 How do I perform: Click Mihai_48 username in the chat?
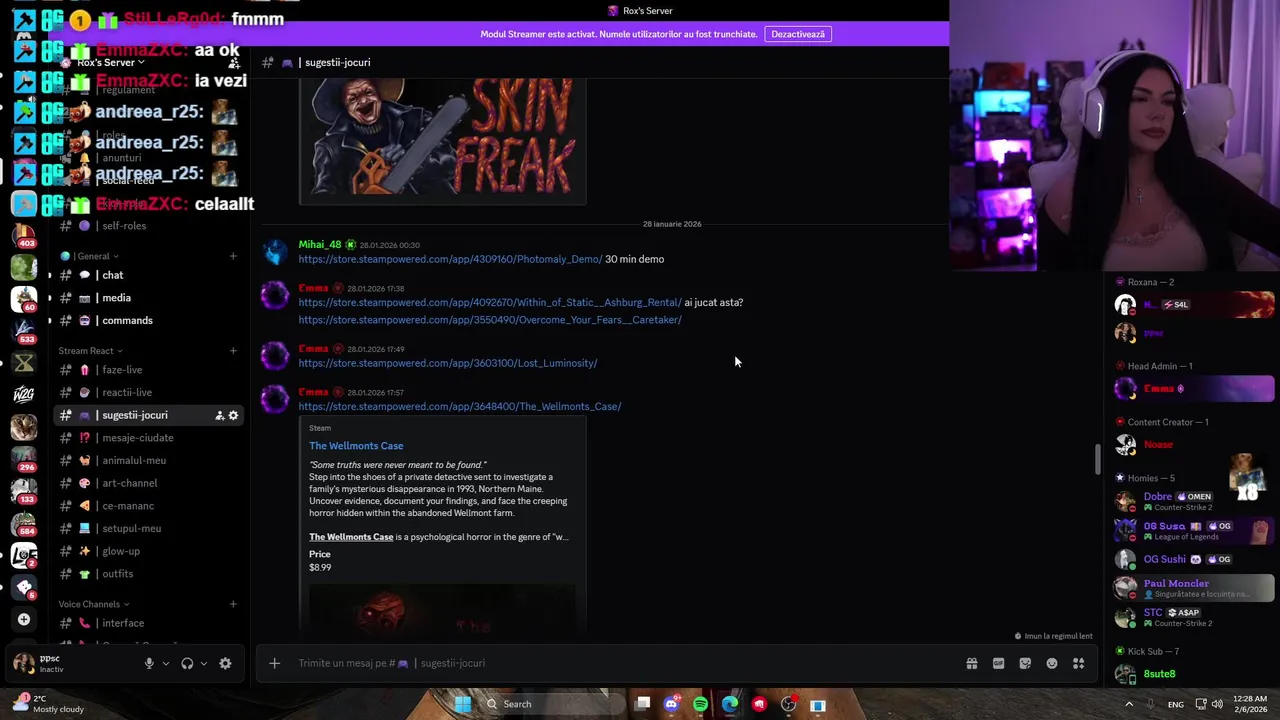tap(320, 245)
